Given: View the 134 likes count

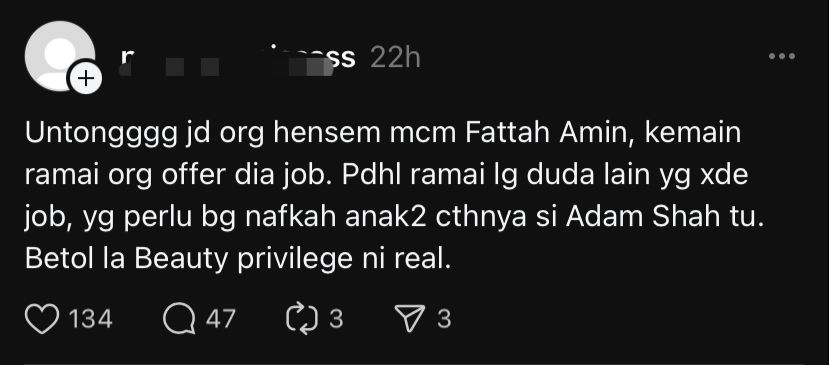Looking at the screenshot, I should 91,320.
